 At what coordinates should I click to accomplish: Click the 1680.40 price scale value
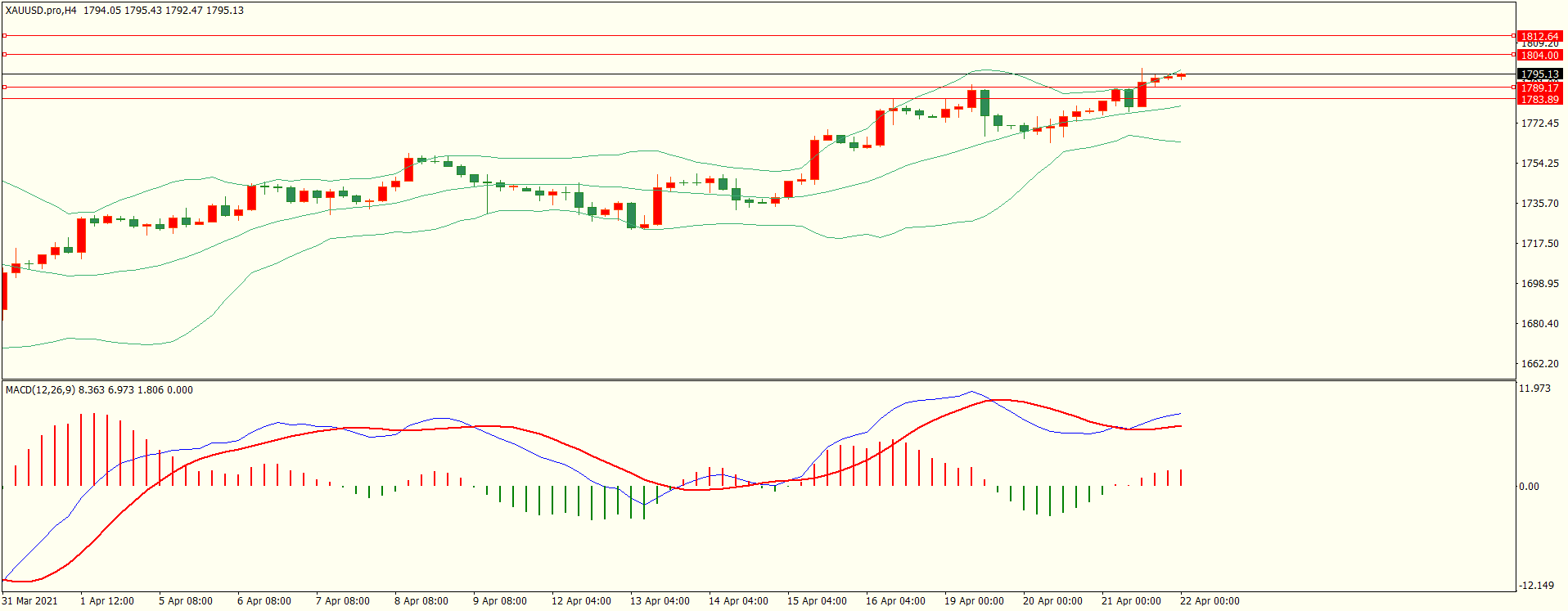pos(1539,324)
